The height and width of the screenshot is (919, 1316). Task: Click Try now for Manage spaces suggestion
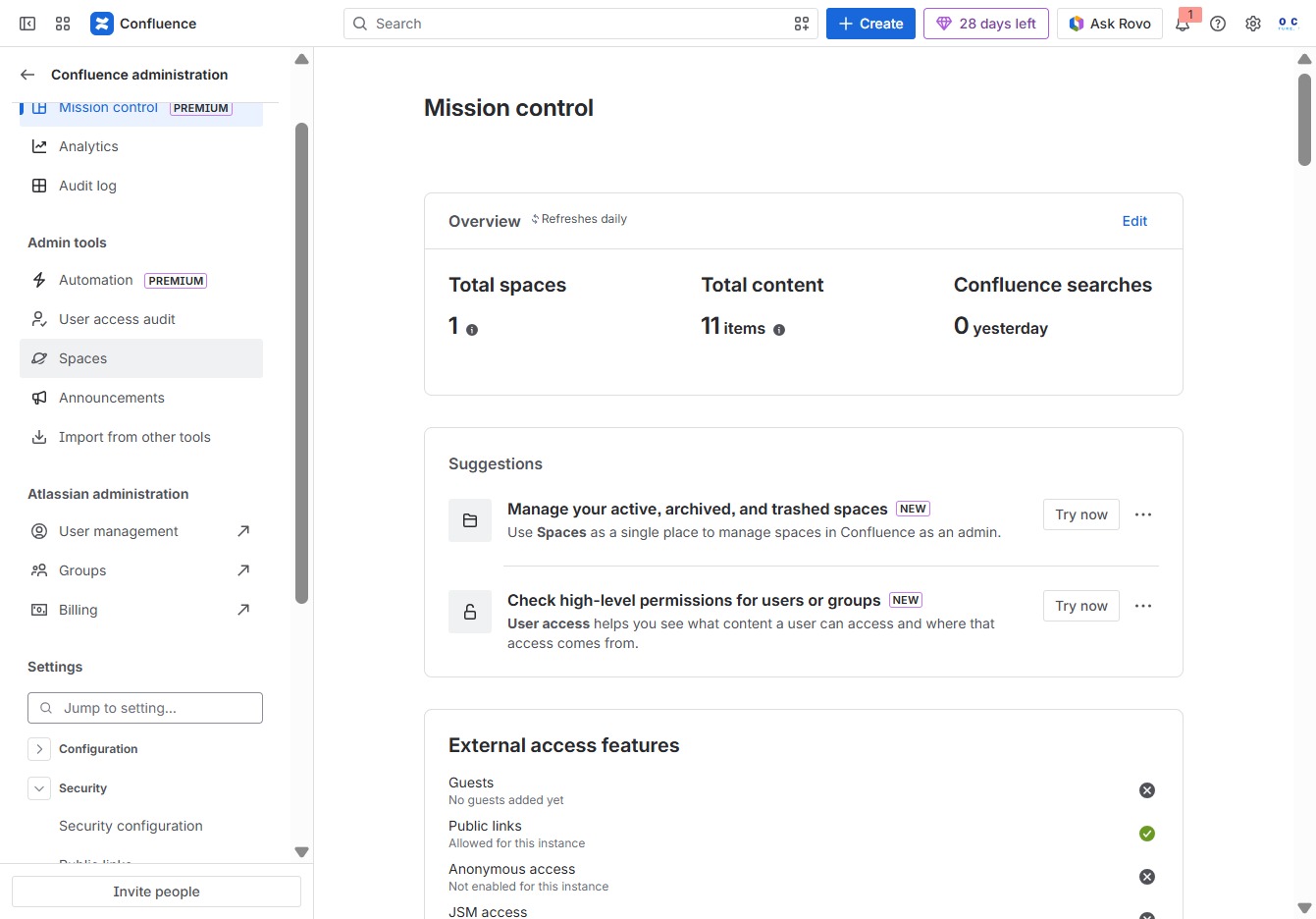tap(1081, 514)
